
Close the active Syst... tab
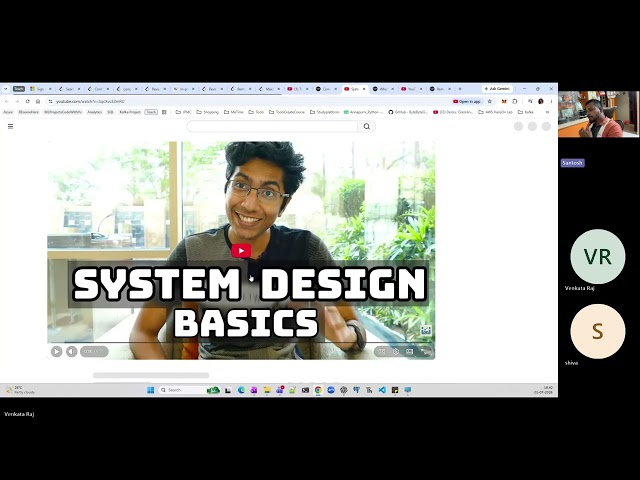point(364,89)
